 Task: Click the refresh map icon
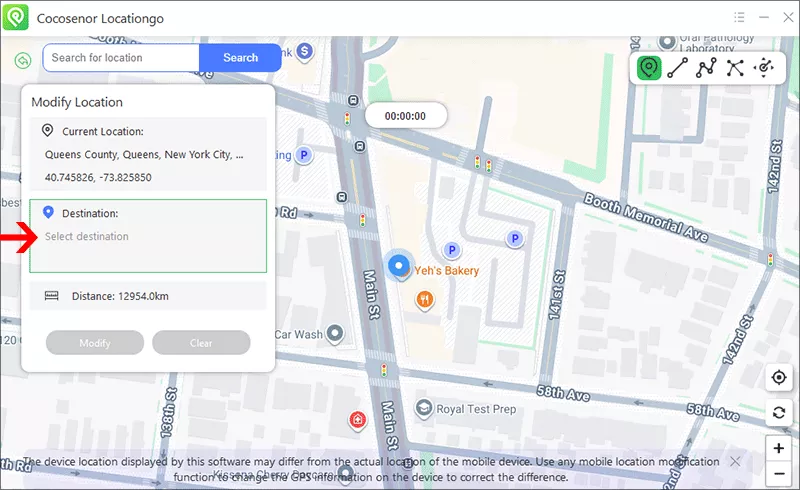click(779, 412)
